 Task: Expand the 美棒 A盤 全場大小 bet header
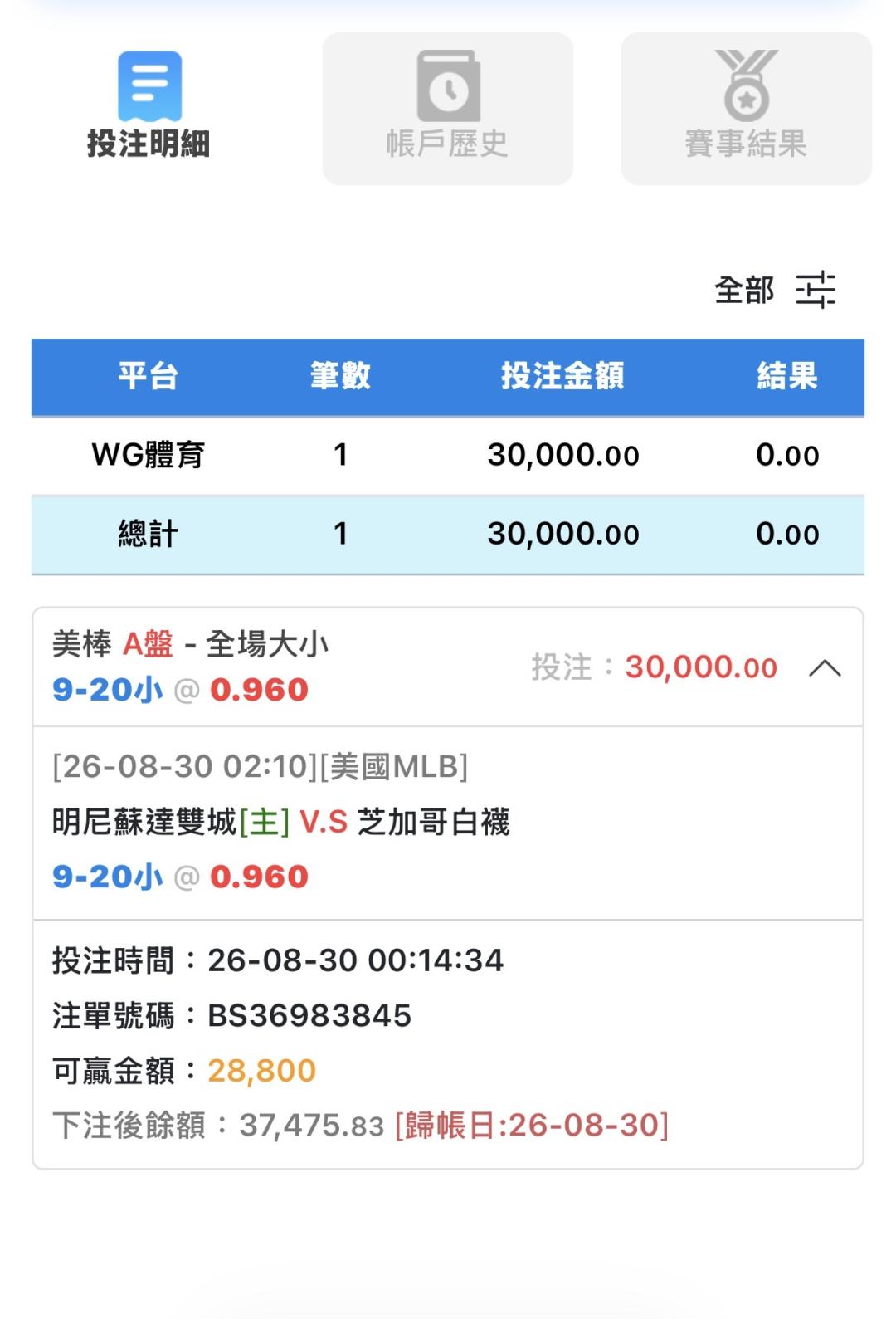[x=448, y=667]
